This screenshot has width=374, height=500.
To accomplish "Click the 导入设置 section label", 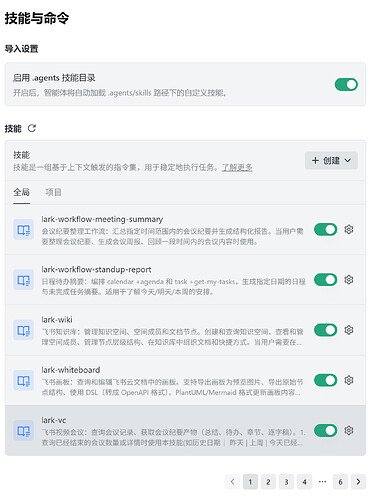I will [x=21, y=49].
